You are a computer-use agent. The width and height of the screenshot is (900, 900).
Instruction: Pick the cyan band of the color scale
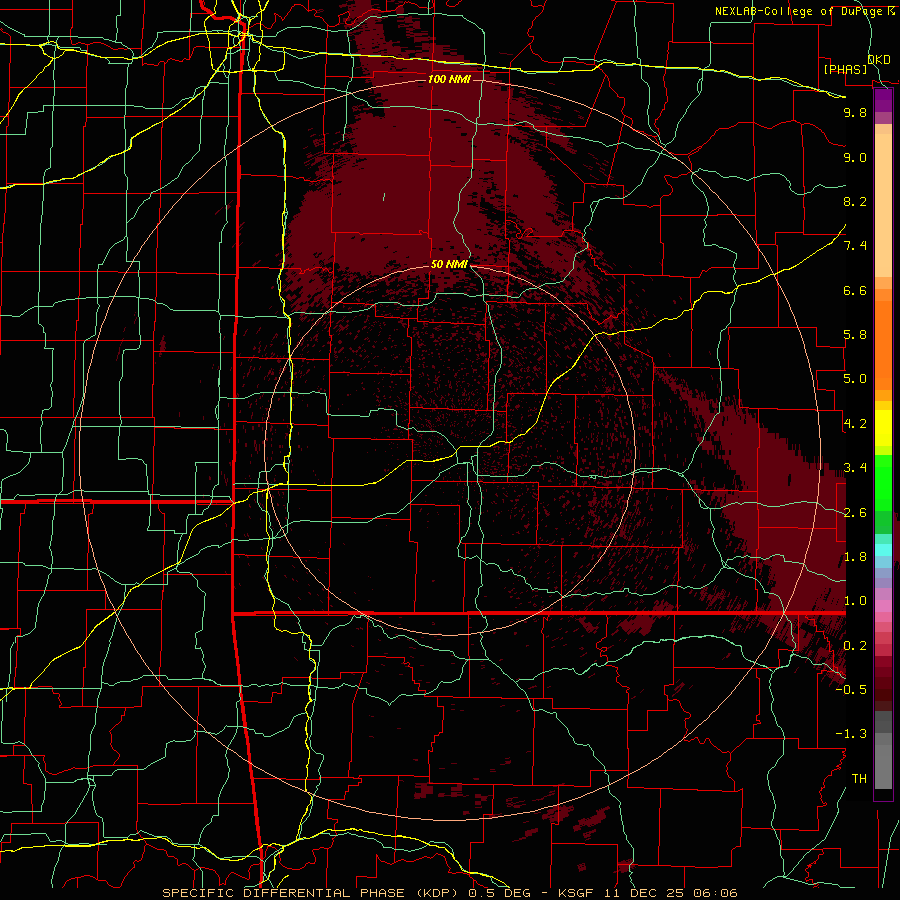(883, 550)
